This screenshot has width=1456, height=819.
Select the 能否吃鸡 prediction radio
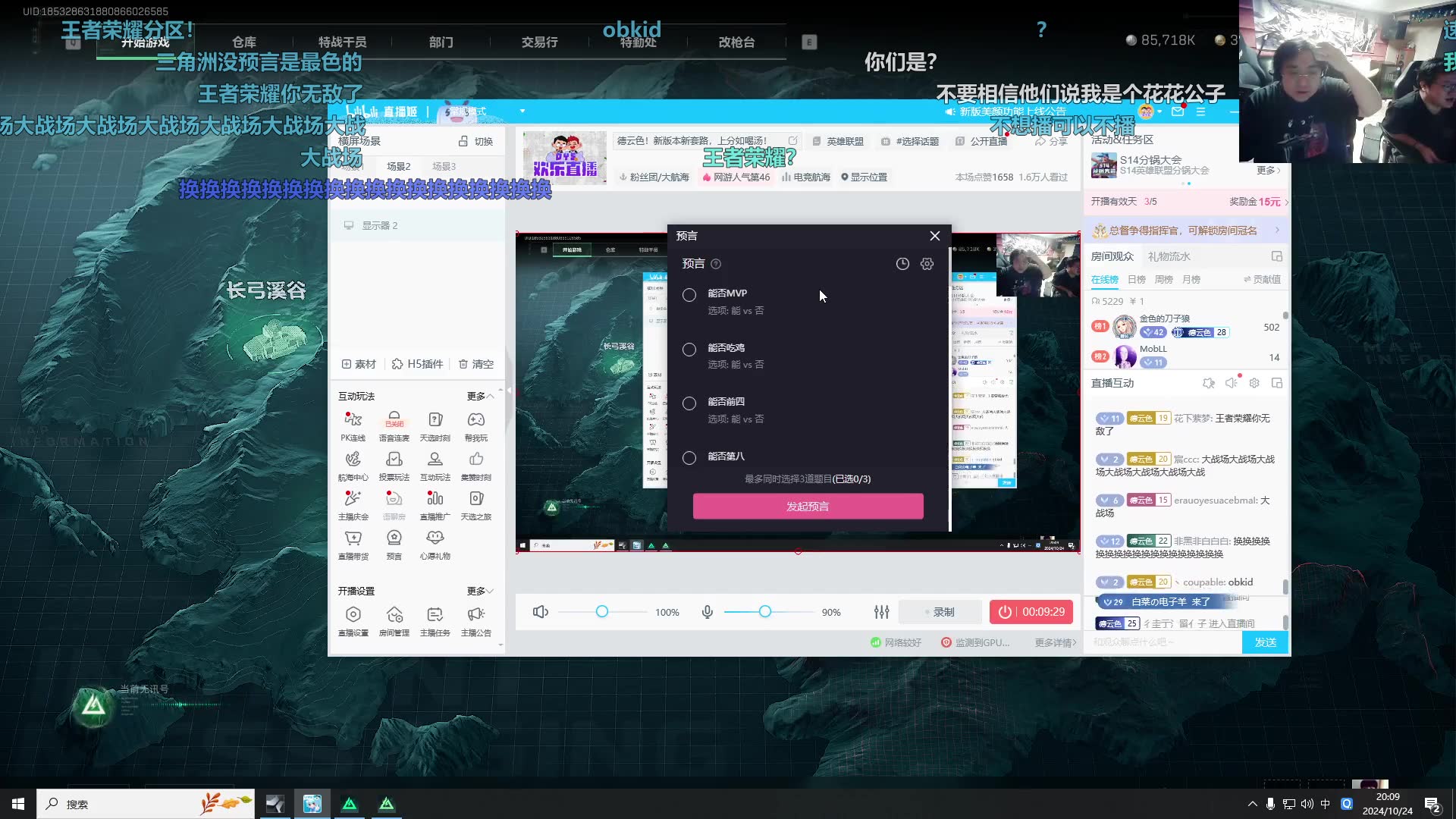tap(689, 350)
